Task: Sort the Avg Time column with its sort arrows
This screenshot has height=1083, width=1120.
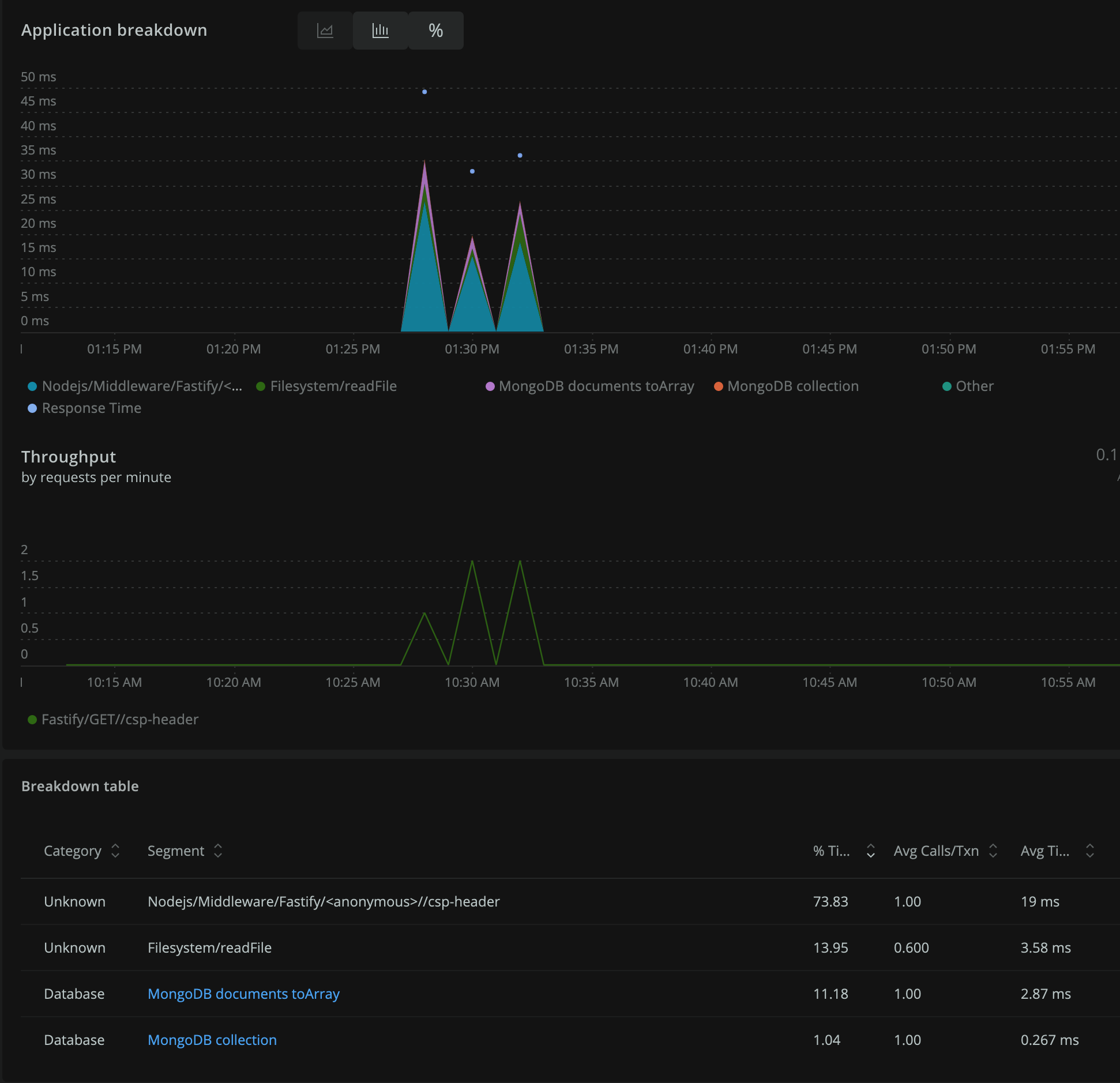Action: point(1089,851)
